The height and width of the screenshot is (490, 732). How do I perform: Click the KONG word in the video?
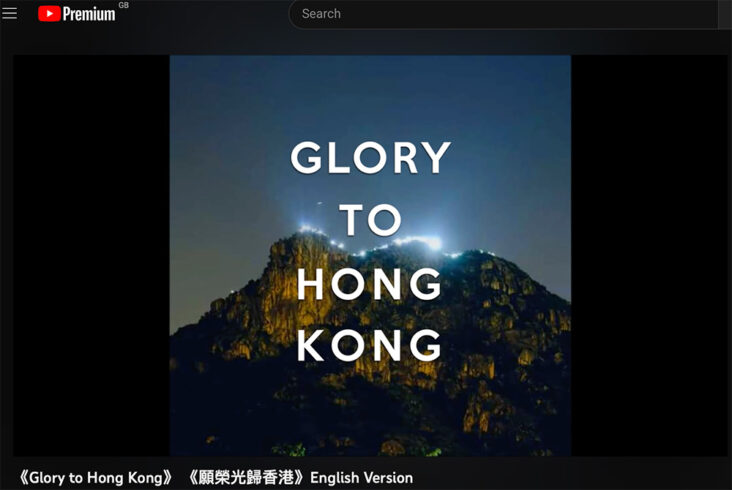pos(369,345)
